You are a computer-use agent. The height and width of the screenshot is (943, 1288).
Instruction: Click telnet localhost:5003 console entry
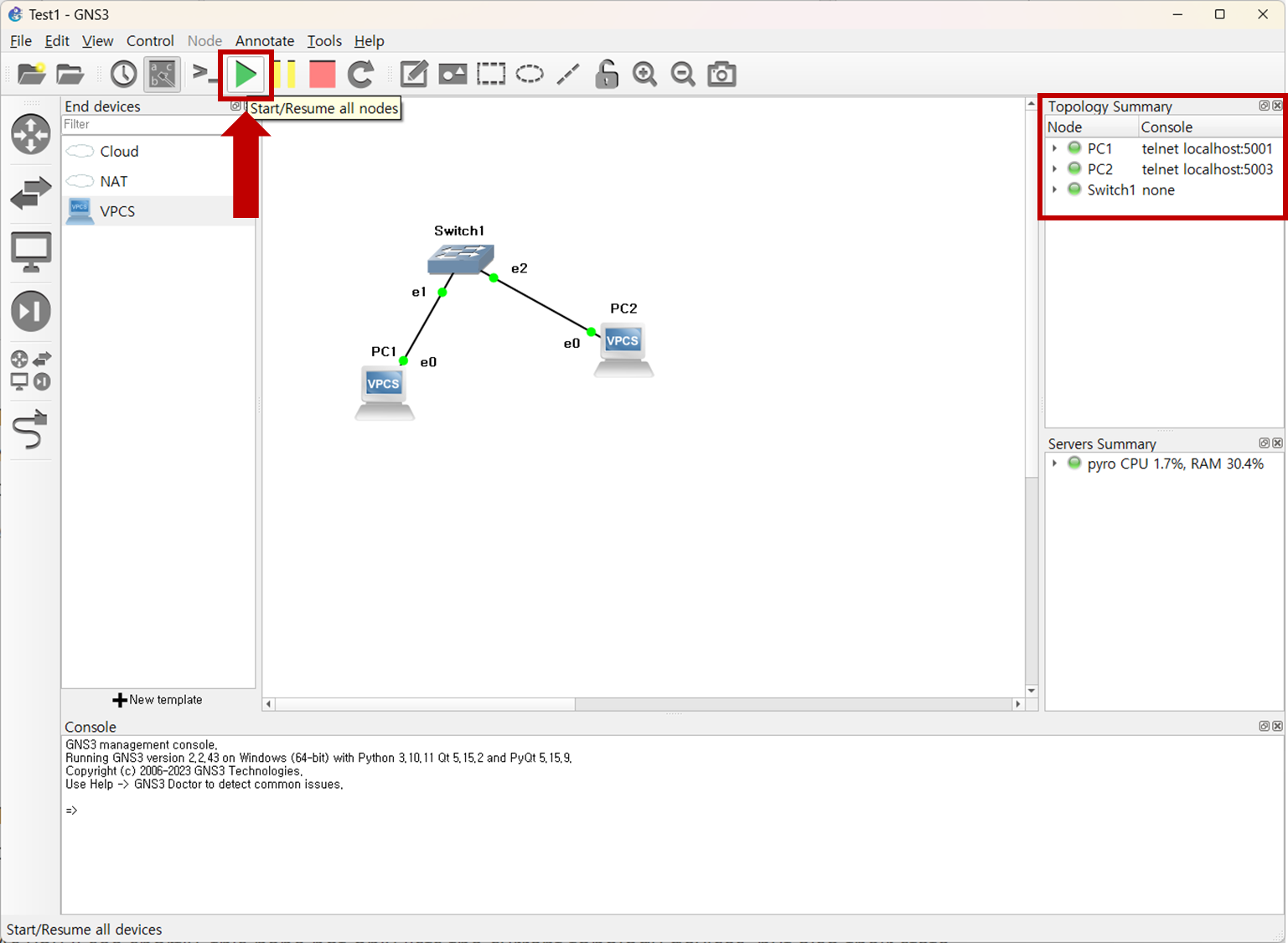[1207, 168]
